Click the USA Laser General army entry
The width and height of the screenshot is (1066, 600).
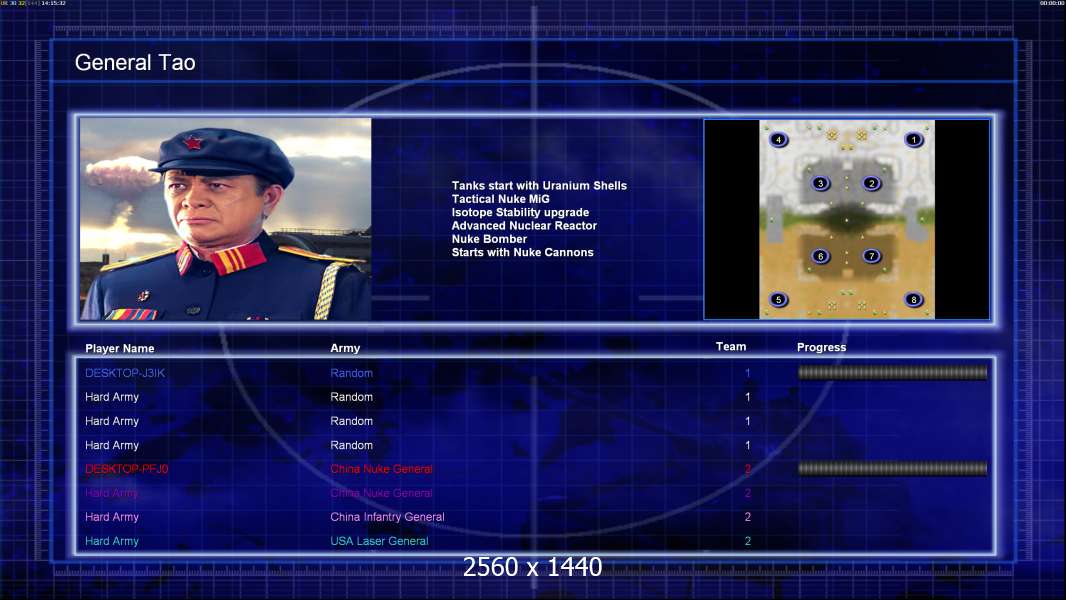(x=379, y=542)
